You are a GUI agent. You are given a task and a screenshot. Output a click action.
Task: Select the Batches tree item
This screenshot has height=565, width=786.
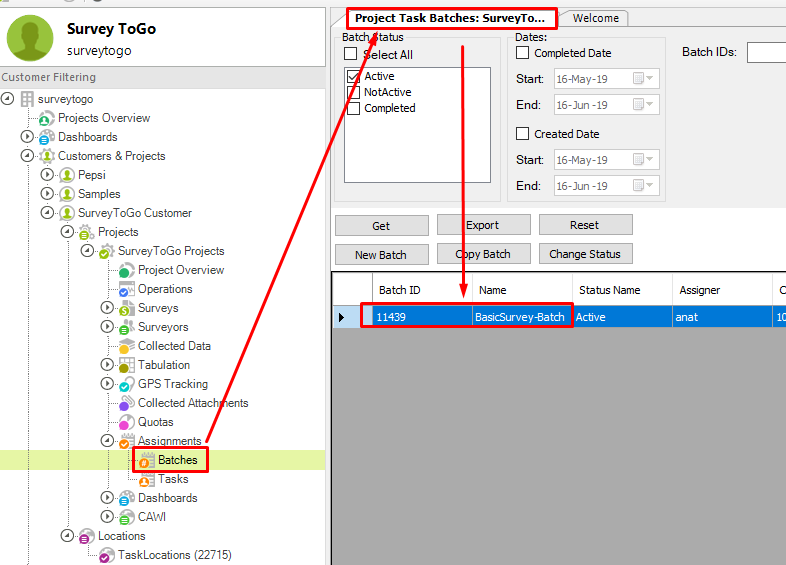[177, 460]
